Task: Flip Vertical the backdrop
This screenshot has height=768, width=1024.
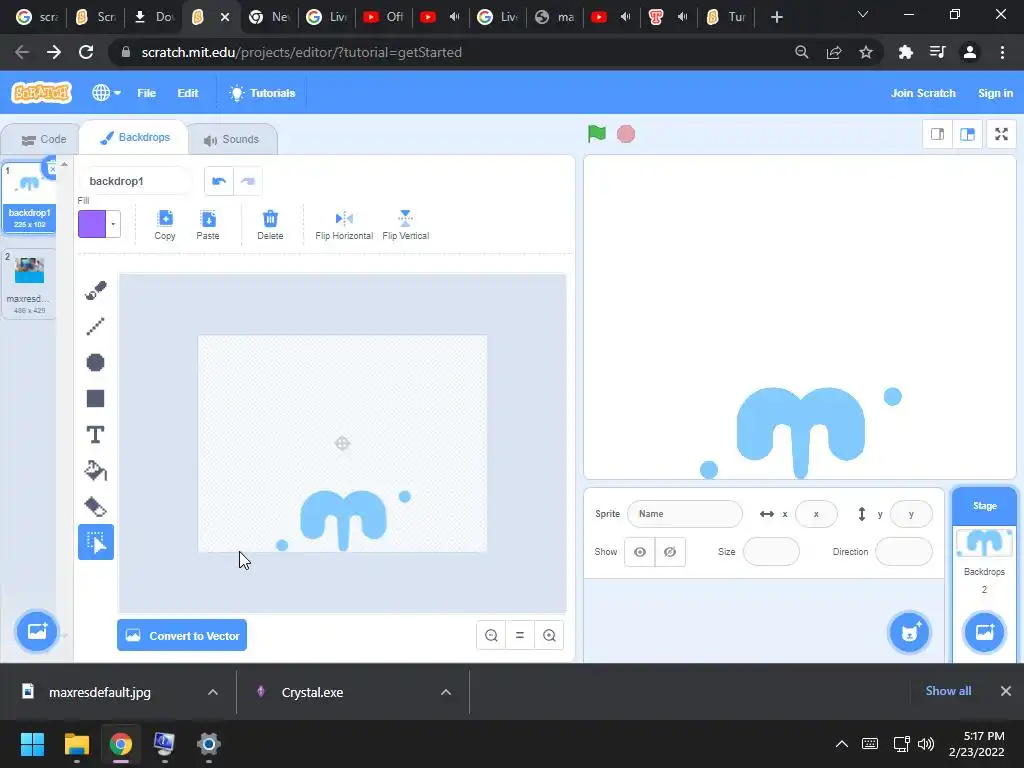Action: [406, 225]
